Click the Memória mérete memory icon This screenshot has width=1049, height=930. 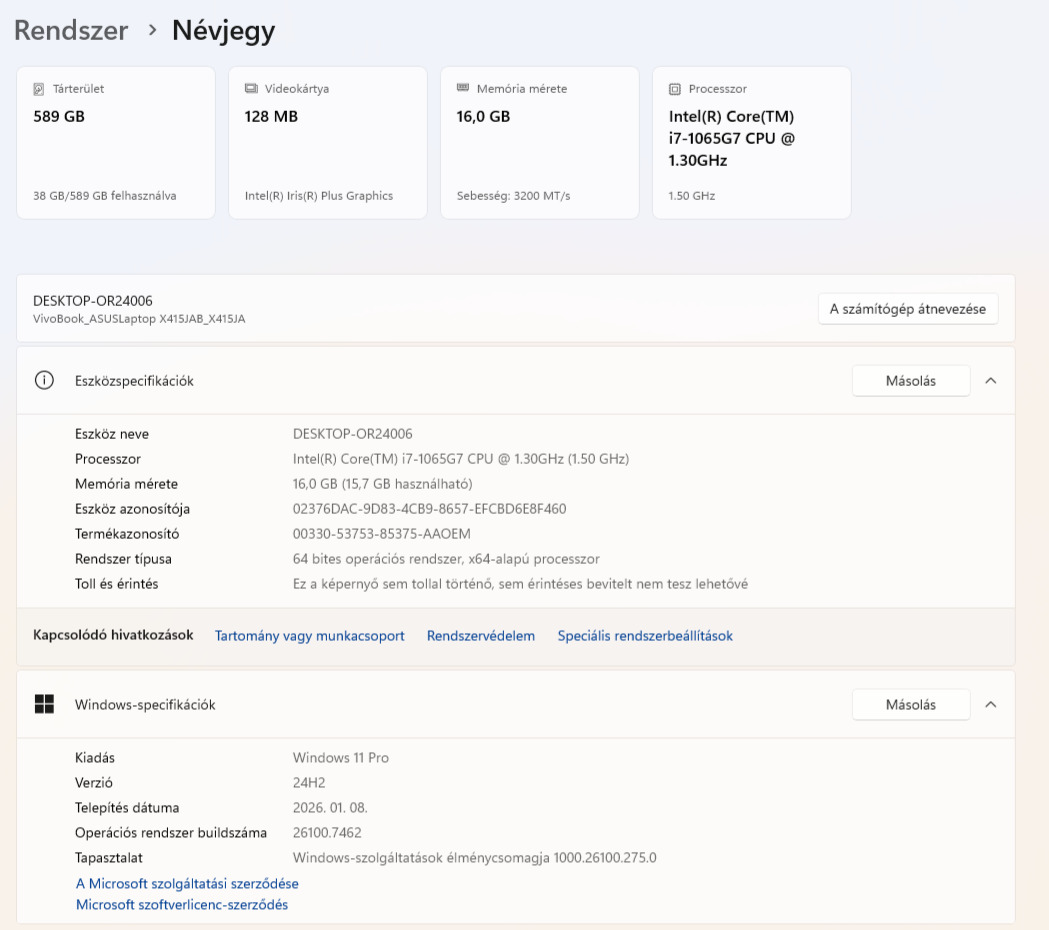tap(463, 89)
